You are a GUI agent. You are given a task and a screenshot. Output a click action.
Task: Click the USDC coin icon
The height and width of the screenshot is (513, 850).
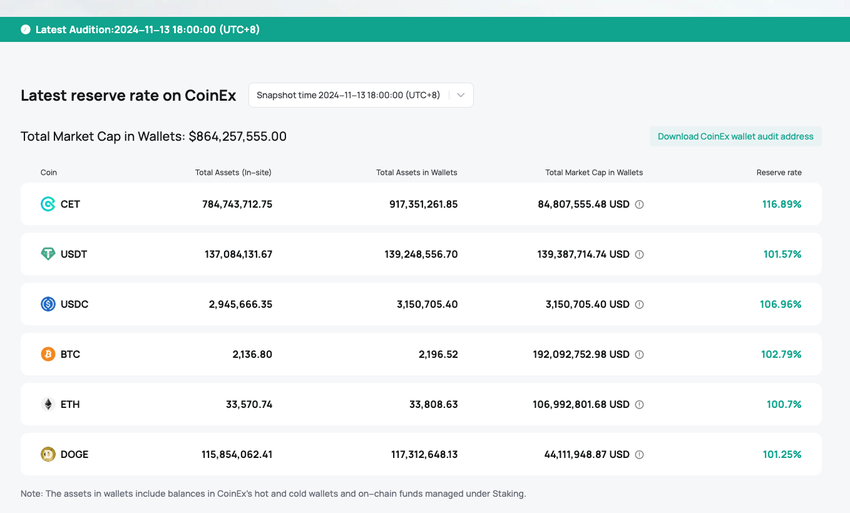point(48,304)
